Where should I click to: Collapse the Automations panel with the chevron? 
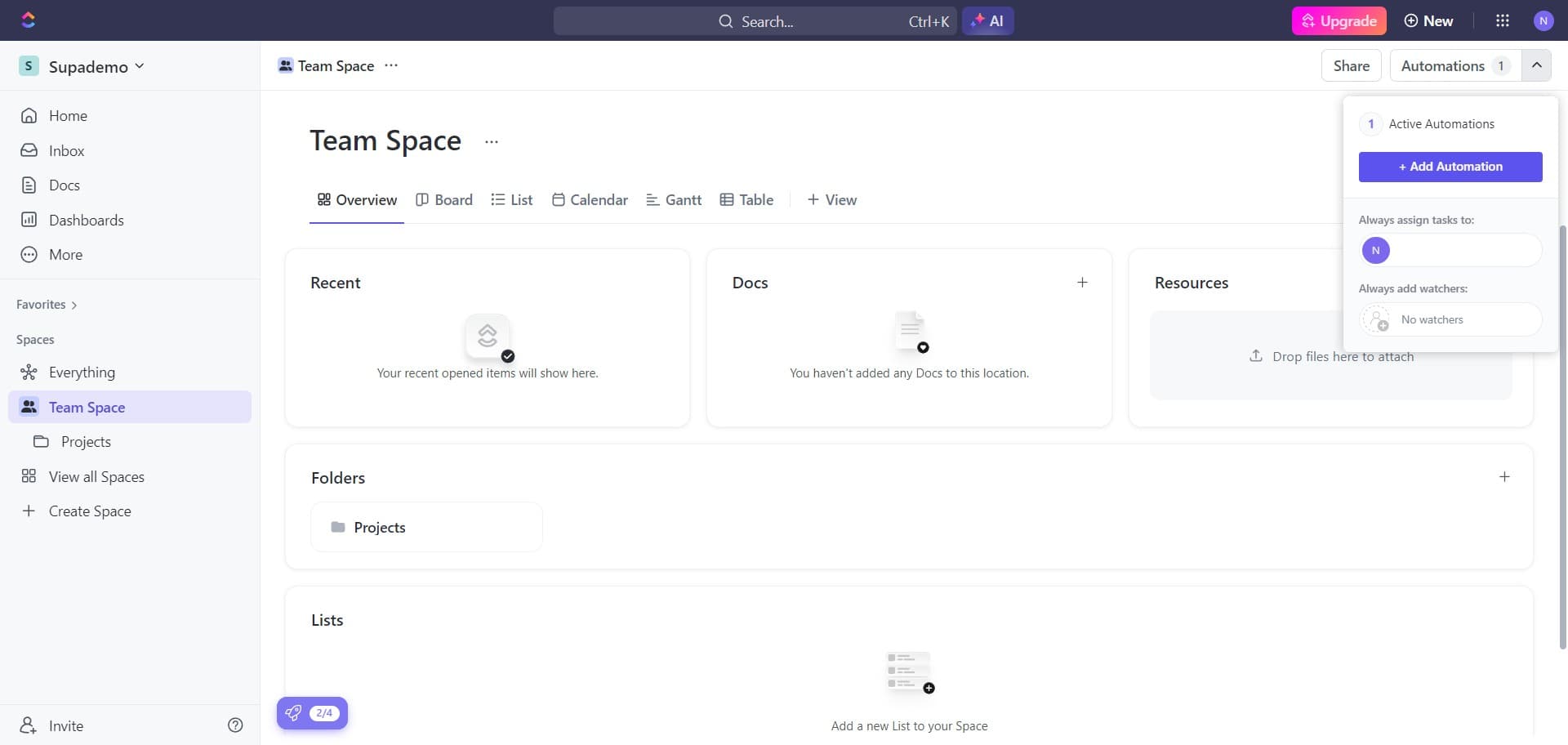(1536, 65)
